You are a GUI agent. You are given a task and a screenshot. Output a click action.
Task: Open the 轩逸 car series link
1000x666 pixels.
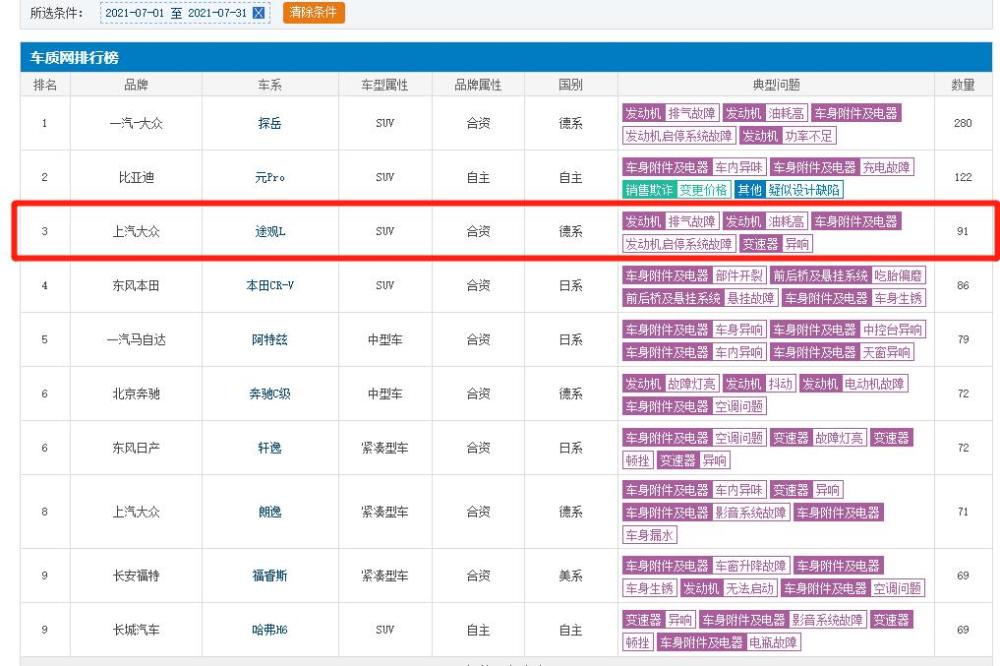coord(270,448)
